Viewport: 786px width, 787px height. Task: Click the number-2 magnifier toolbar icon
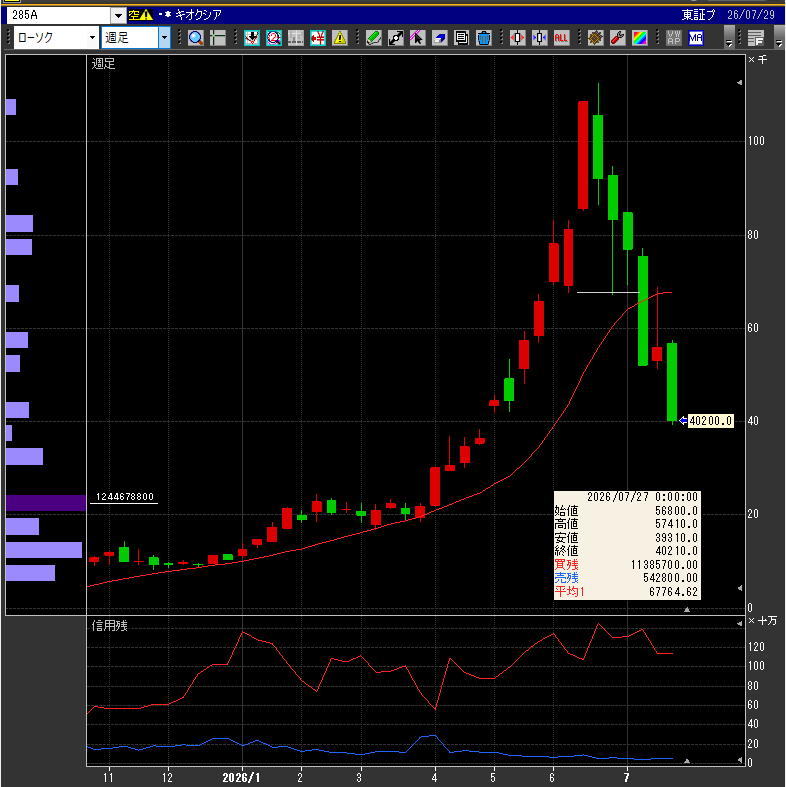pyautogui.click(x=274, y=38)
